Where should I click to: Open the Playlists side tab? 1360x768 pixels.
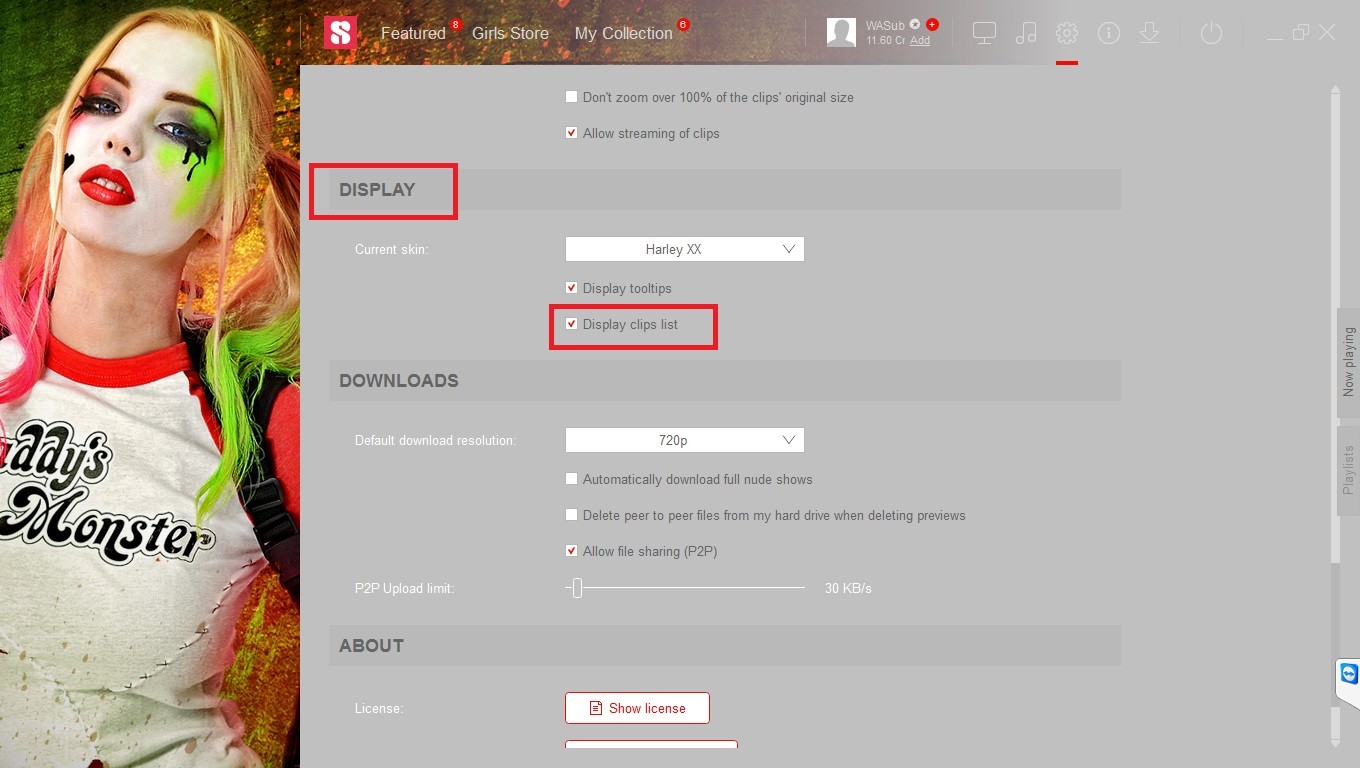pyautogui.click(x=1348, y=470)
